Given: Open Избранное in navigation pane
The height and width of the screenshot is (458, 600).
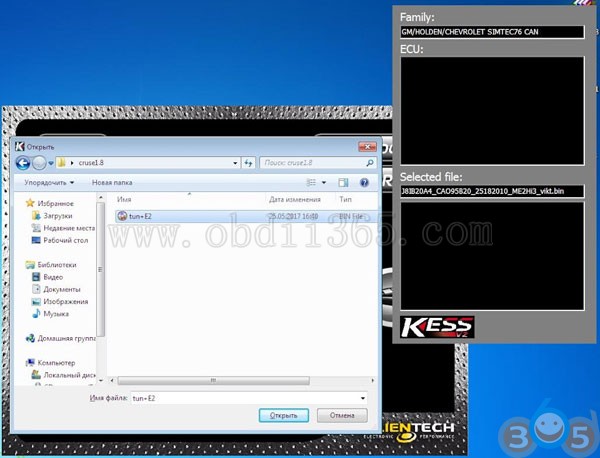Looking at the screenshot, I should tap(55, 204).
